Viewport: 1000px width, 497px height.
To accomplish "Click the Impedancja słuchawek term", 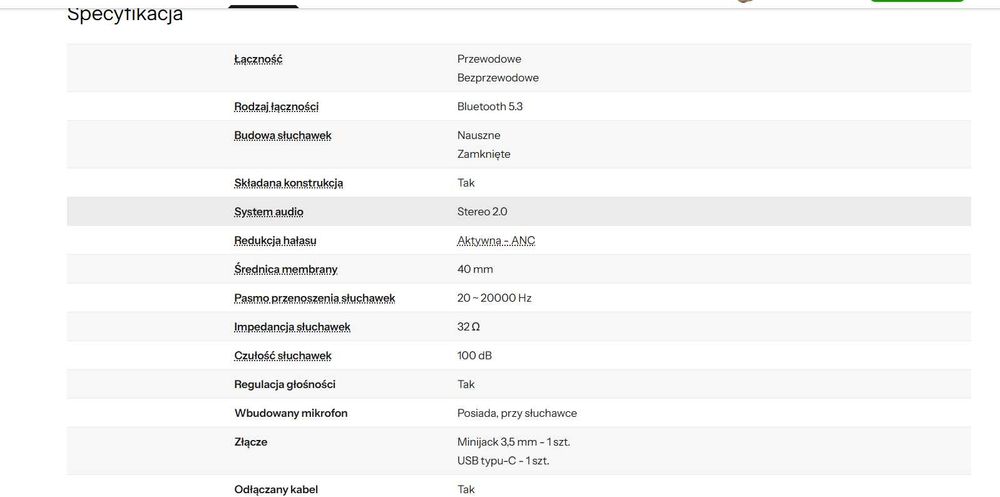I will [x=292, y=327].
